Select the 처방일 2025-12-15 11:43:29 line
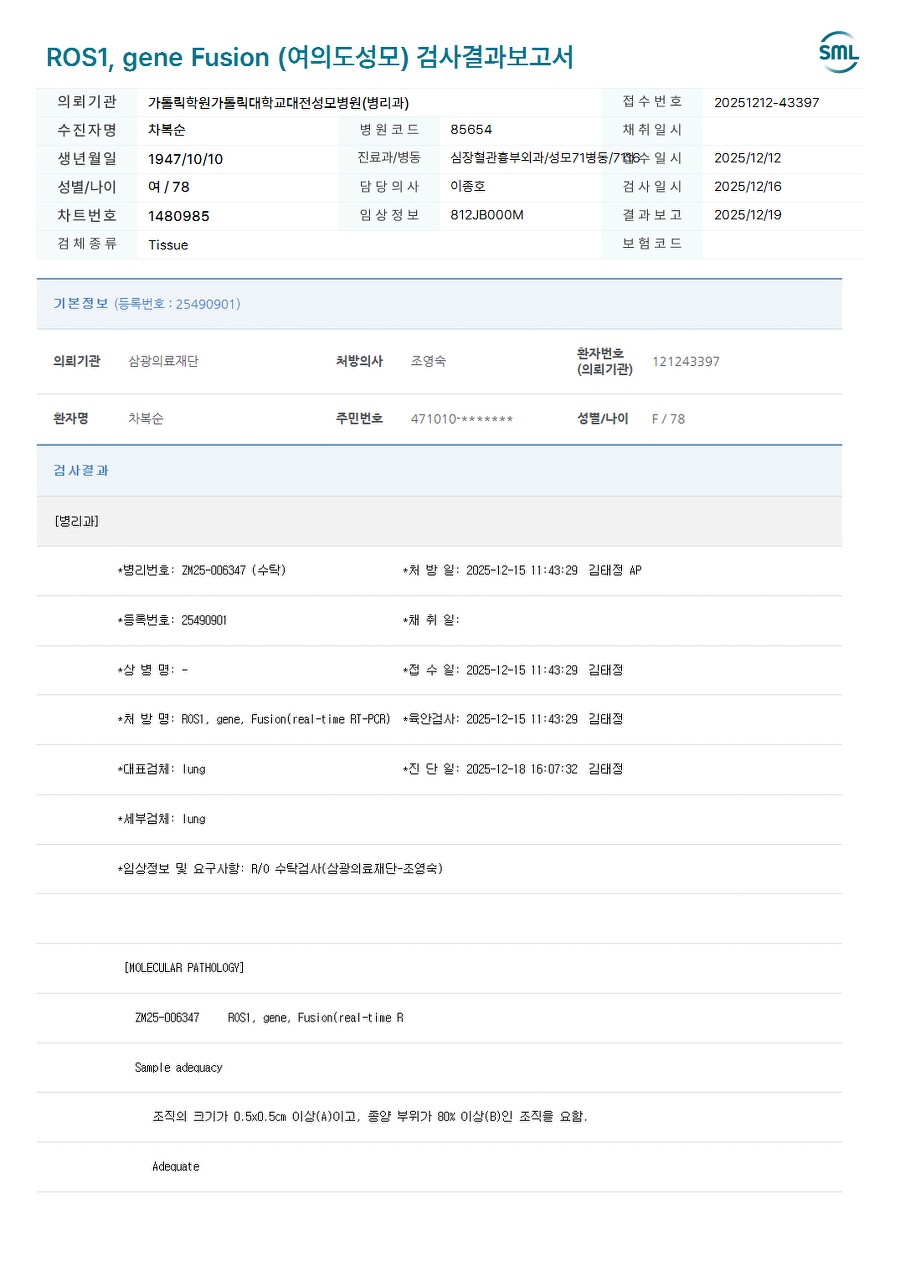900x1271 pixels. 522,570
